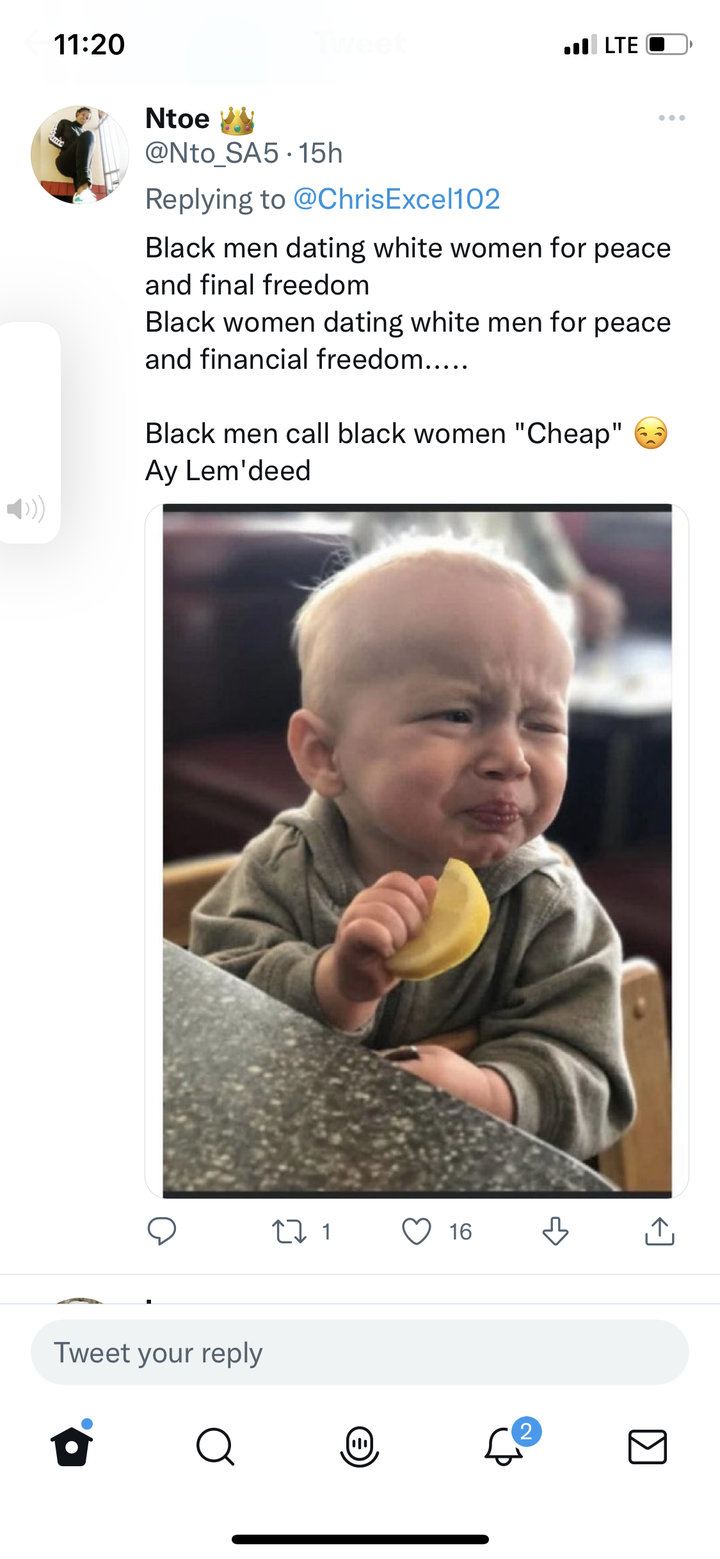Open the three-dot tweet options menu
Viewport: 720px width, 1559px height.
coord(672,118)
